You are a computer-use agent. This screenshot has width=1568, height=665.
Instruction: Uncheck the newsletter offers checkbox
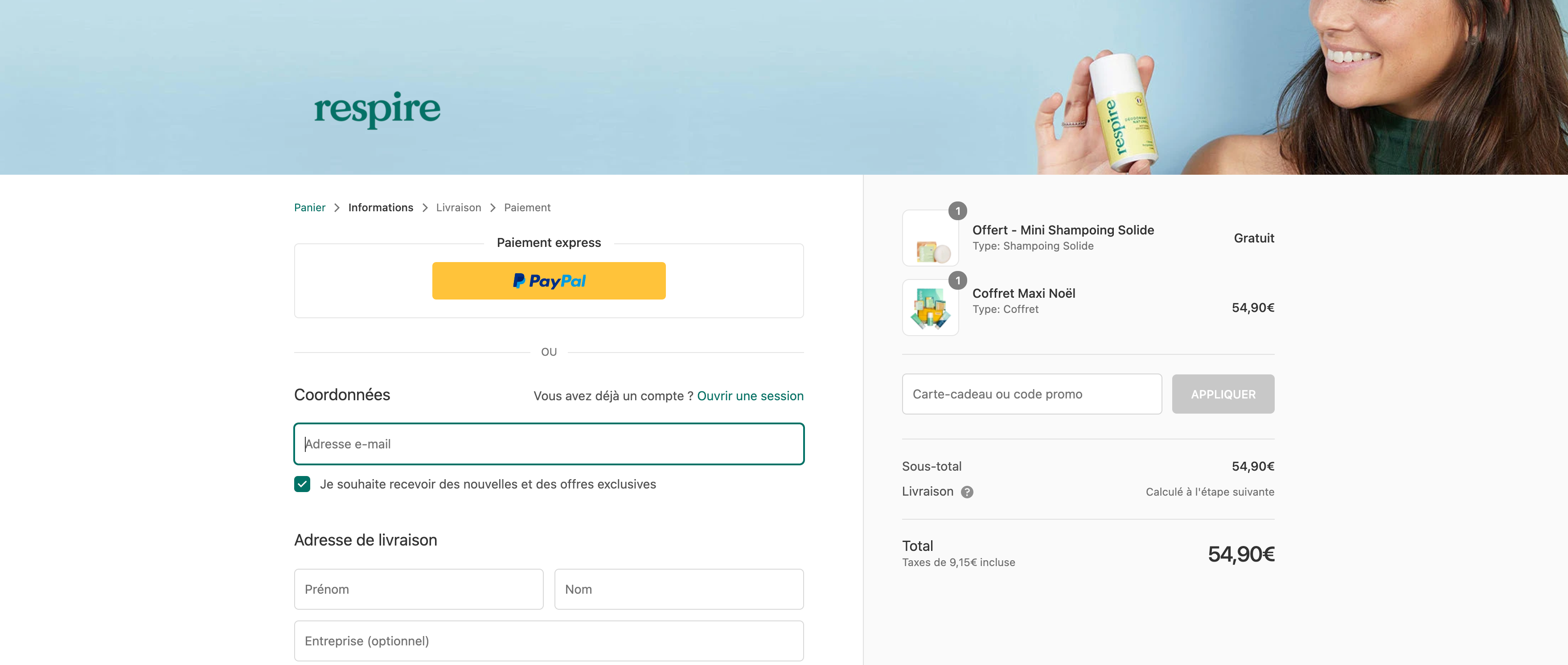click(x=302, y=484)
